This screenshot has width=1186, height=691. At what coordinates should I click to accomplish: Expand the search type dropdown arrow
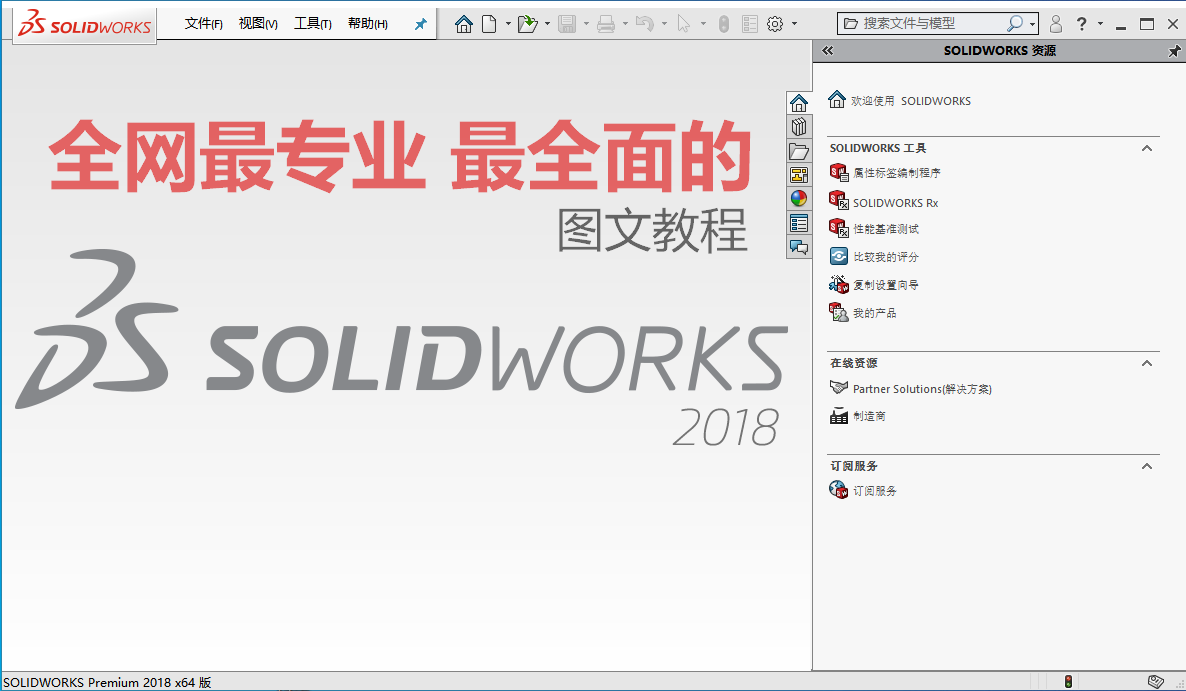[x=1032, y=24]
